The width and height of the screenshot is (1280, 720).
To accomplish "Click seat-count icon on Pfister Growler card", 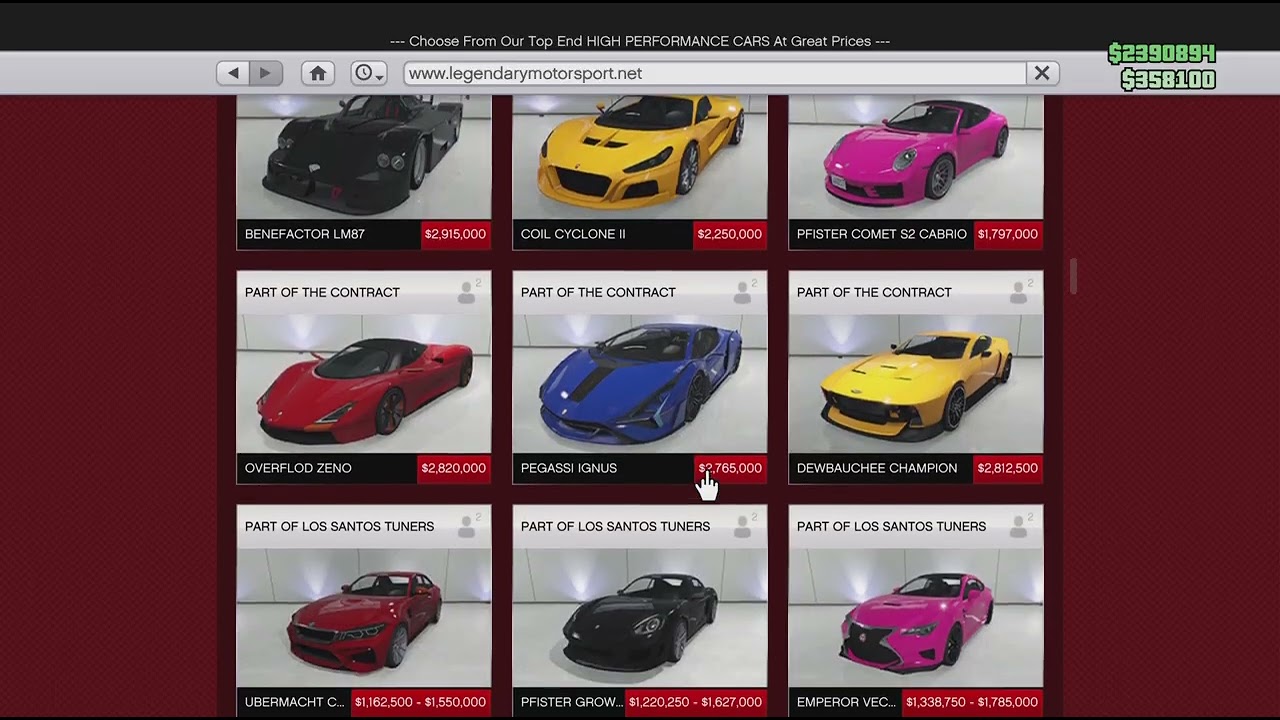I will point(744,526).
